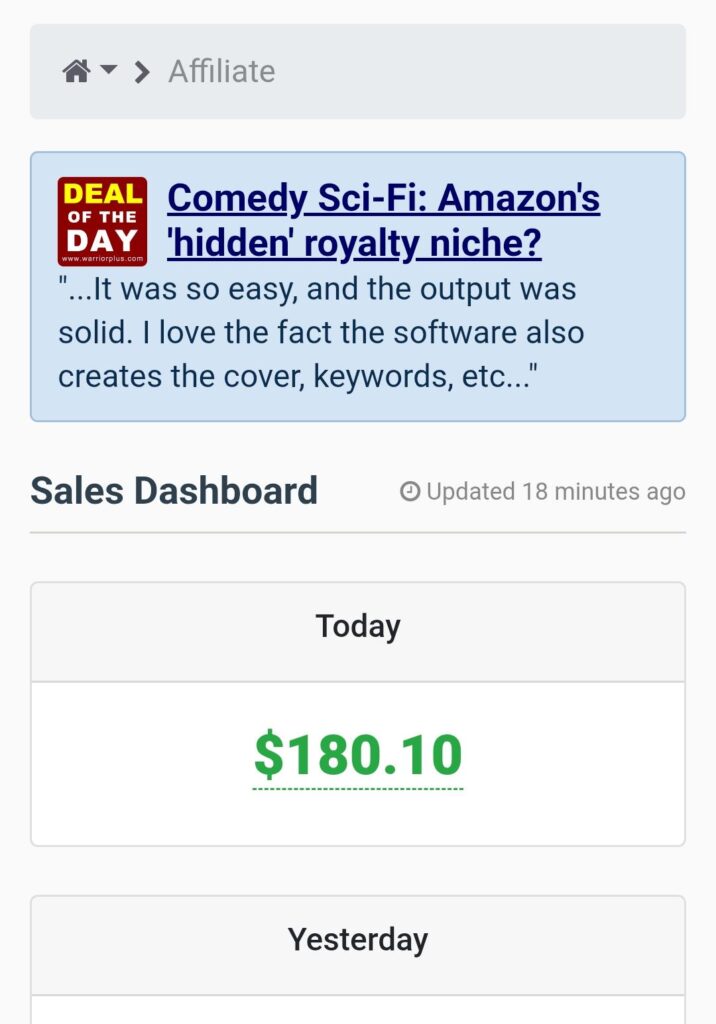
Task: Click the warriorplus.com text on the deal badge
Action: coord(102,259)
